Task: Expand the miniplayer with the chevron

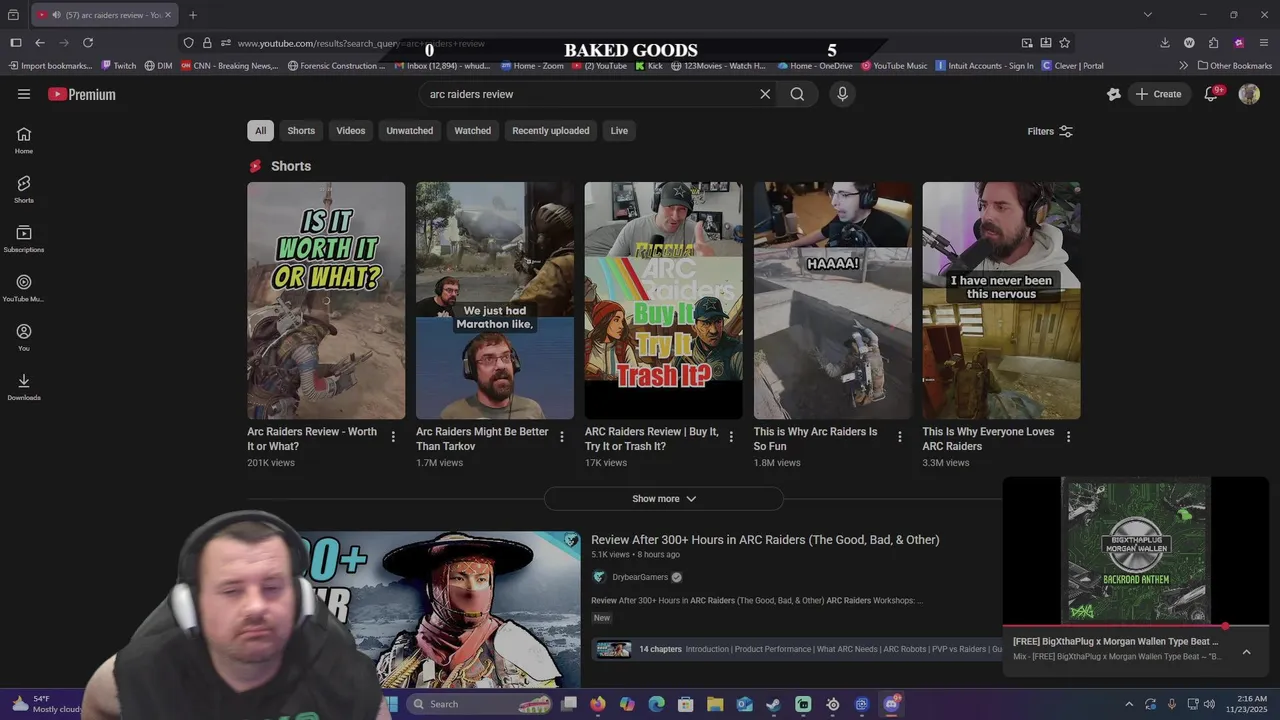Action: tap(1246, 652)
